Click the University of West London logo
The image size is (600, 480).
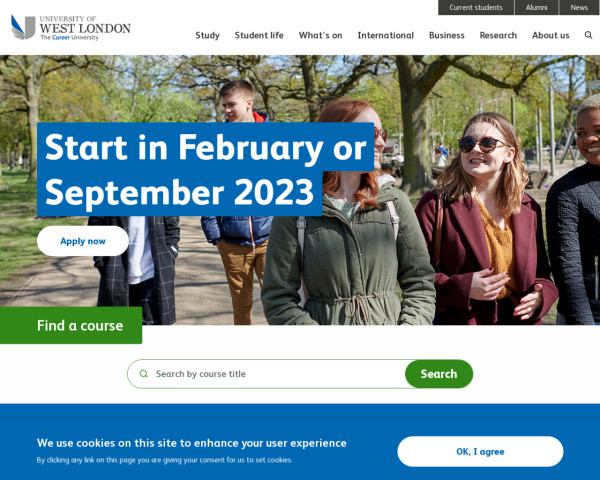(71, 27)
